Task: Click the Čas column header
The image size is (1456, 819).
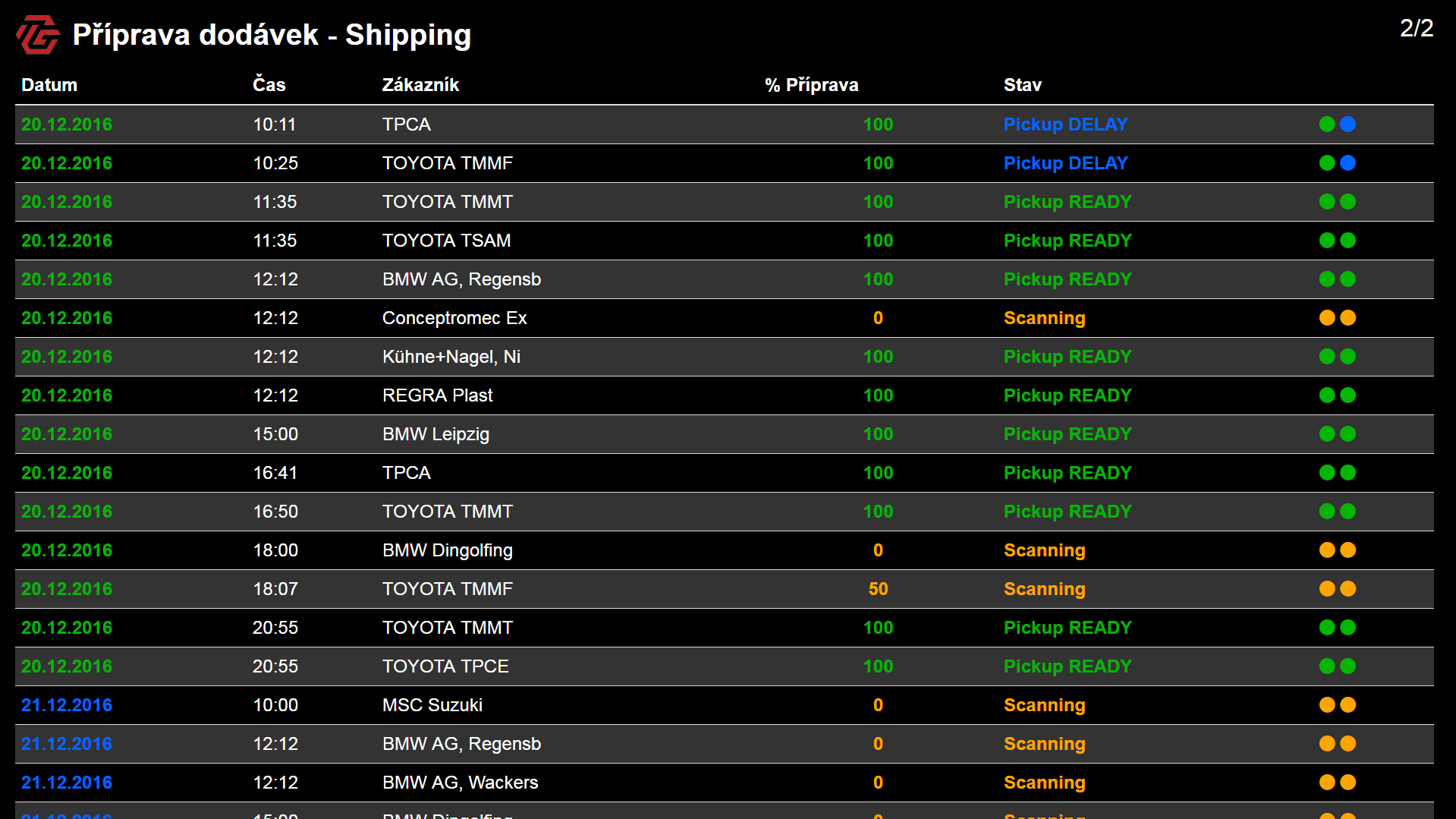Action: tap(269, 84)
